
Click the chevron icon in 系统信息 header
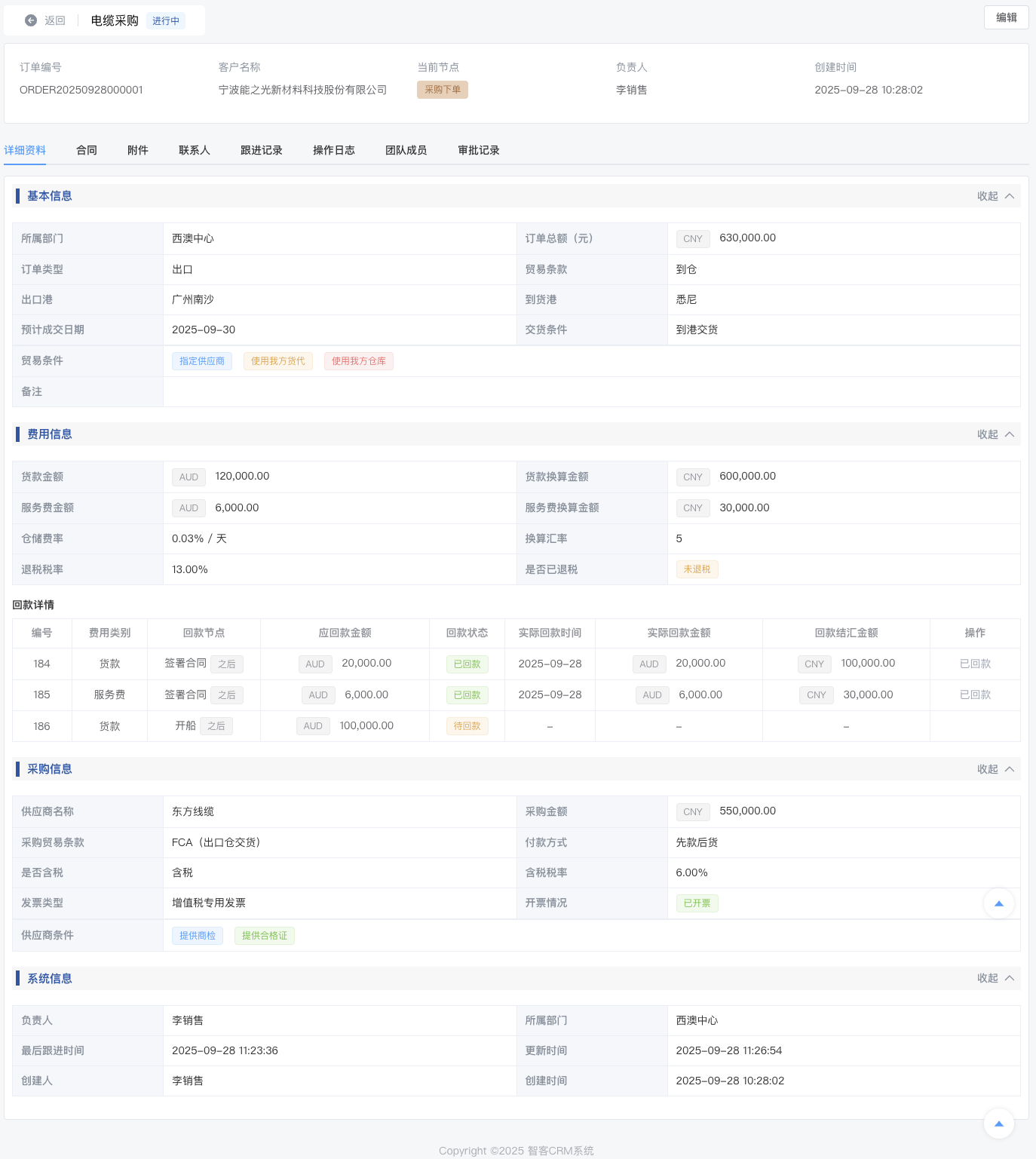coord(1010,978)
